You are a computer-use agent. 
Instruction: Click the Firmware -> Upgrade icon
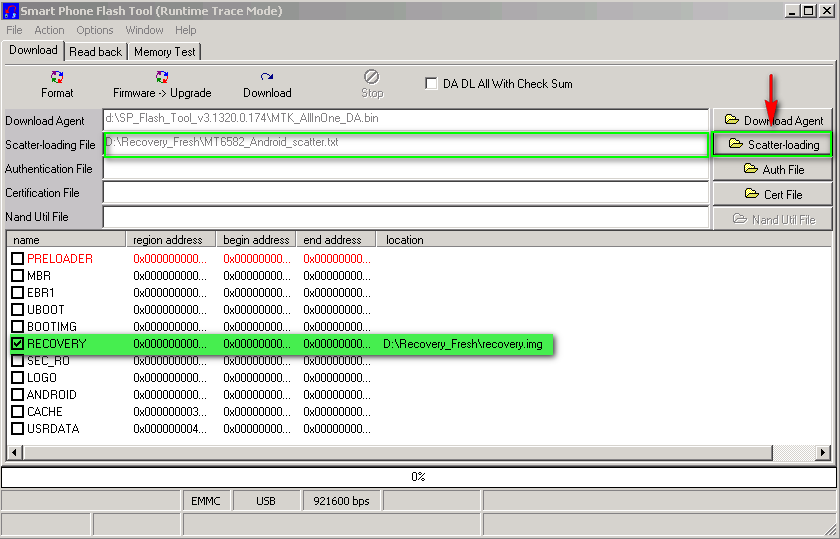[x=162, y=78]
